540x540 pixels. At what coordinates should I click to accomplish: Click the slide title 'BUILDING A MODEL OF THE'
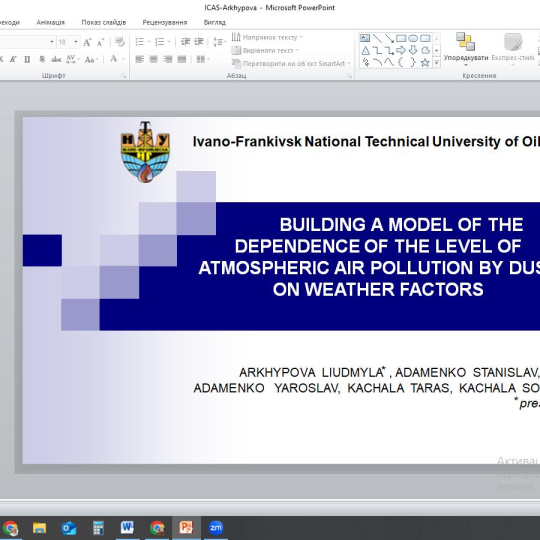401,225
